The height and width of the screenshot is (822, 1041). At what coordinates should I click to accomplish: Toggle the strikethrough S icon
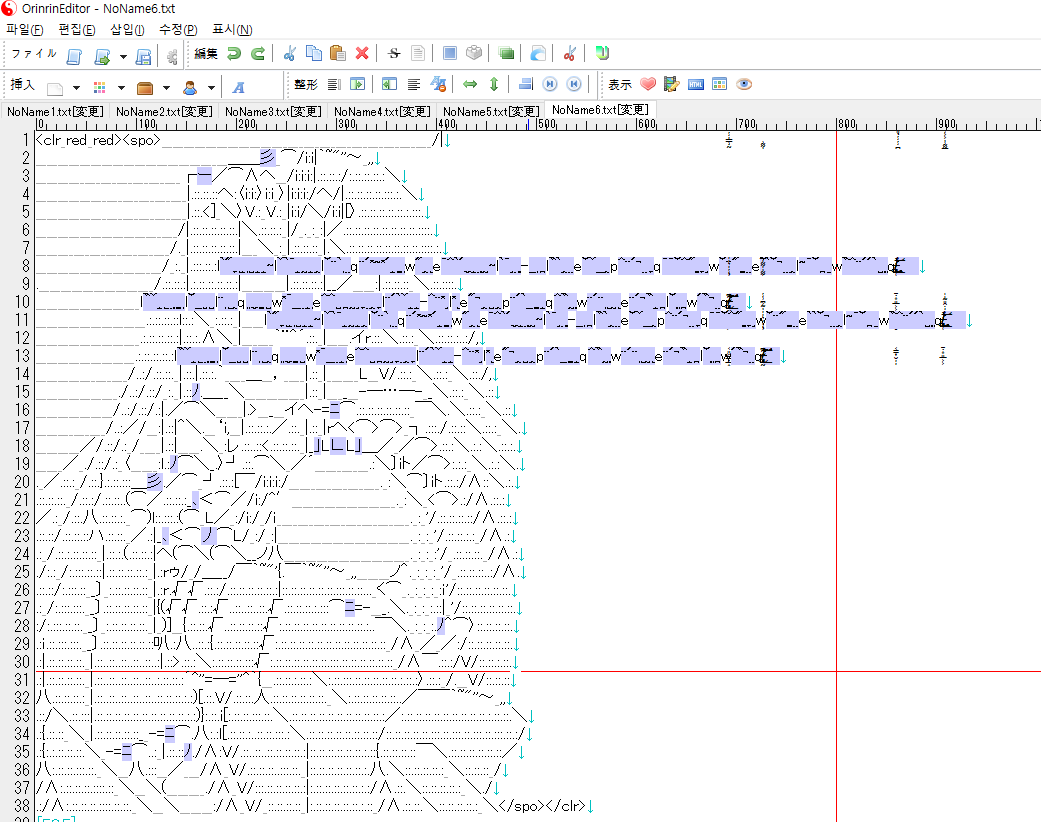click(393, 53)
